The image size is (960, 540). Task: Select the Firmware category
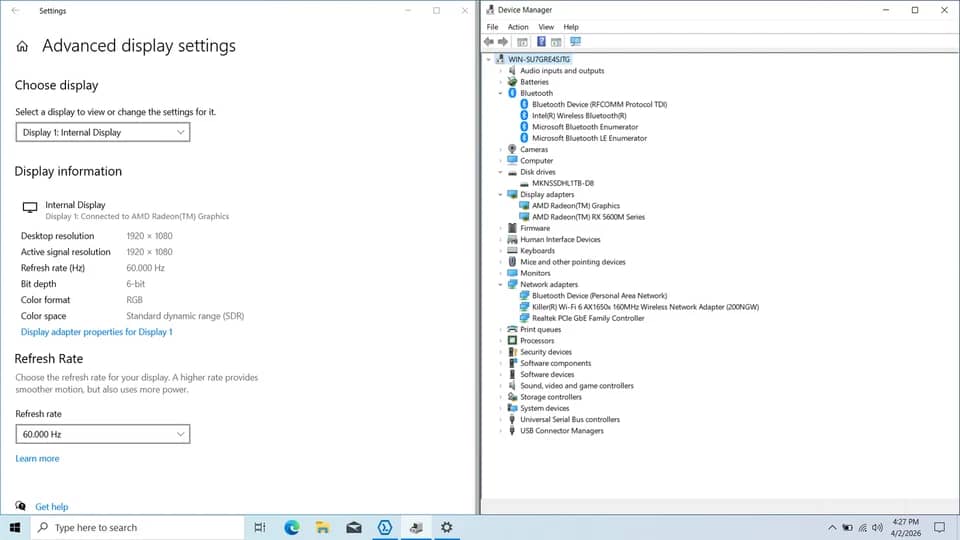tap(535, 228)
